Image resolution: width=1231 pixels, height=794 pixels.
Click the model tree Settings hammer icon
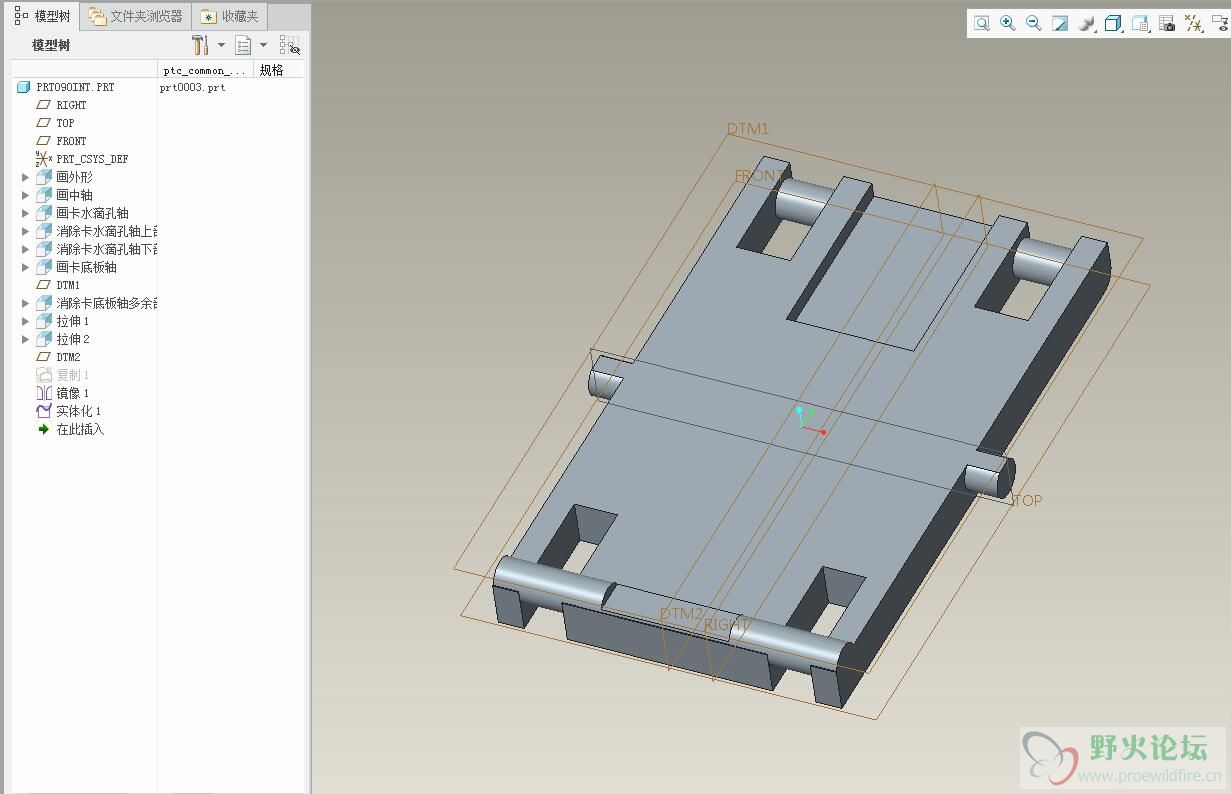[200, 45]
